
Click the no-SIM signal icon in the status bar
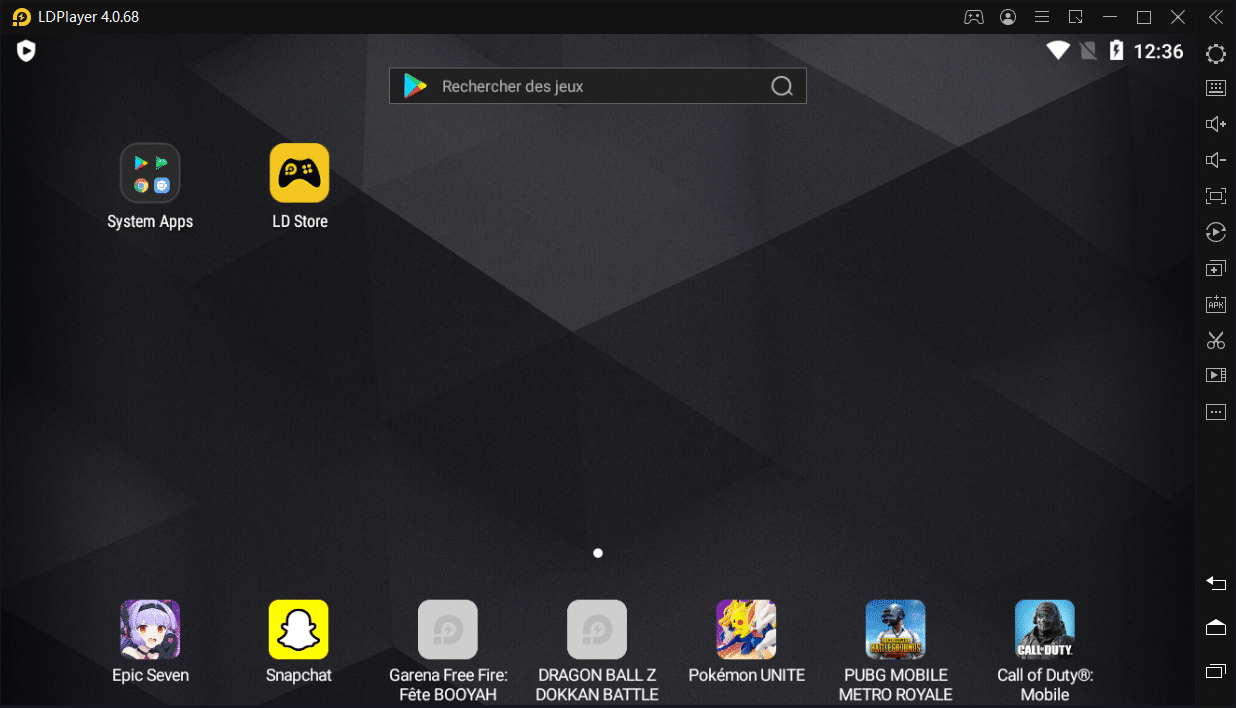pos(1089,51)
